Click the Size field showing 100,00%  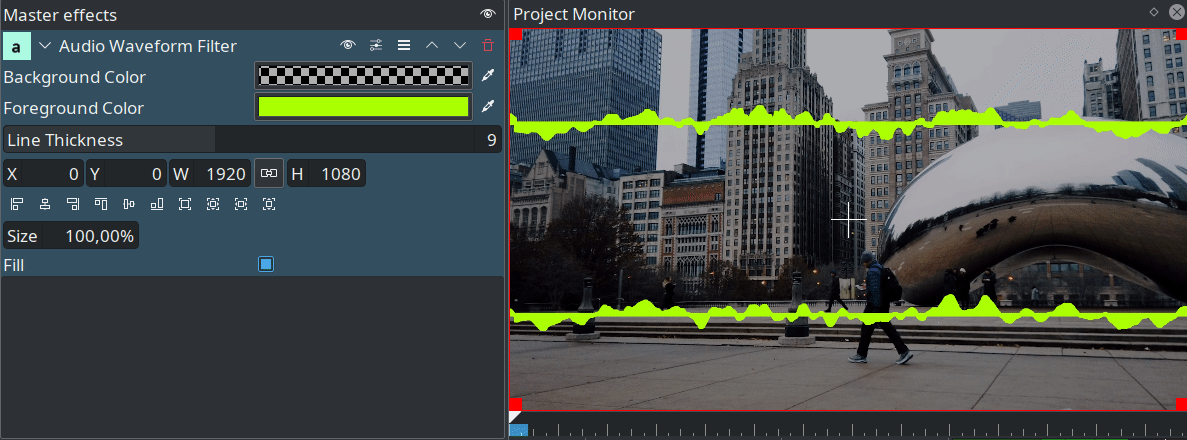[x=71, y=236]
